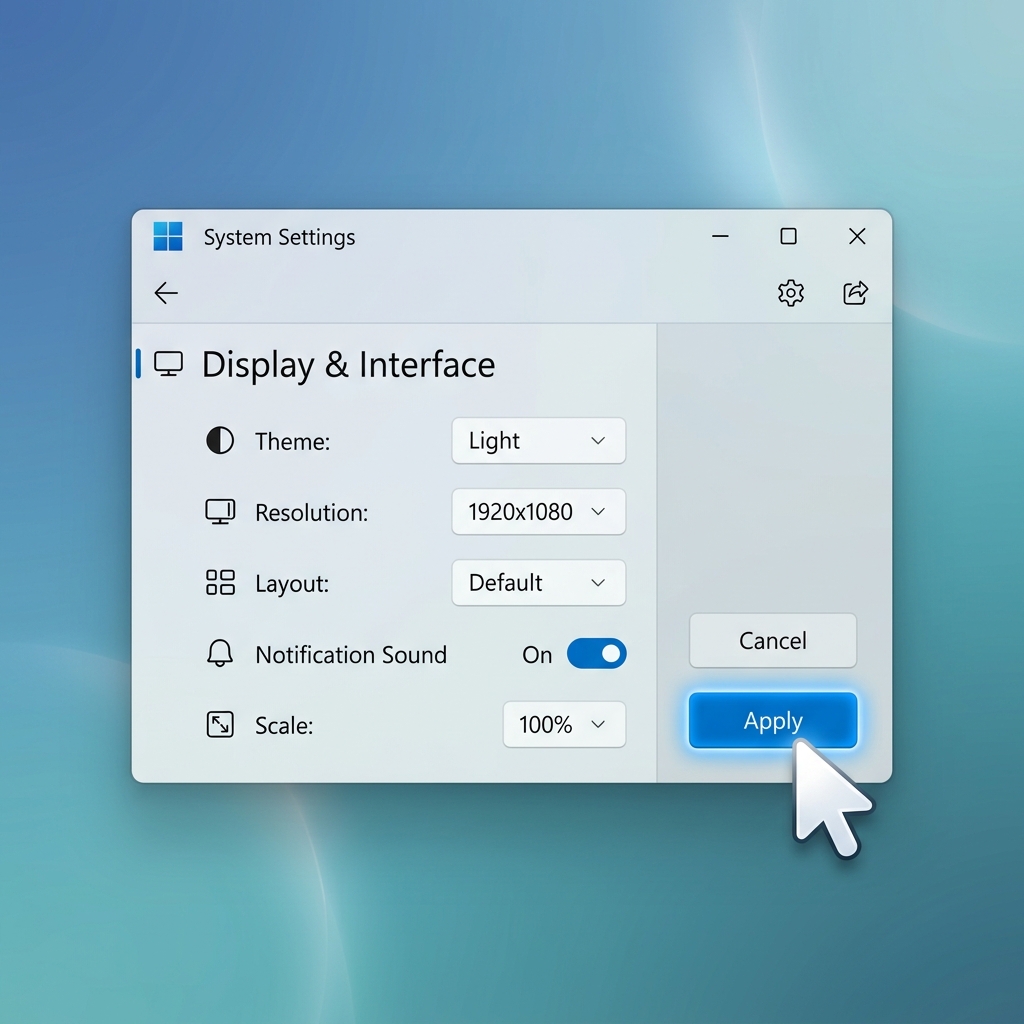Open the Resolution dropdown showing 1920x1080

(x=538, y=511)
